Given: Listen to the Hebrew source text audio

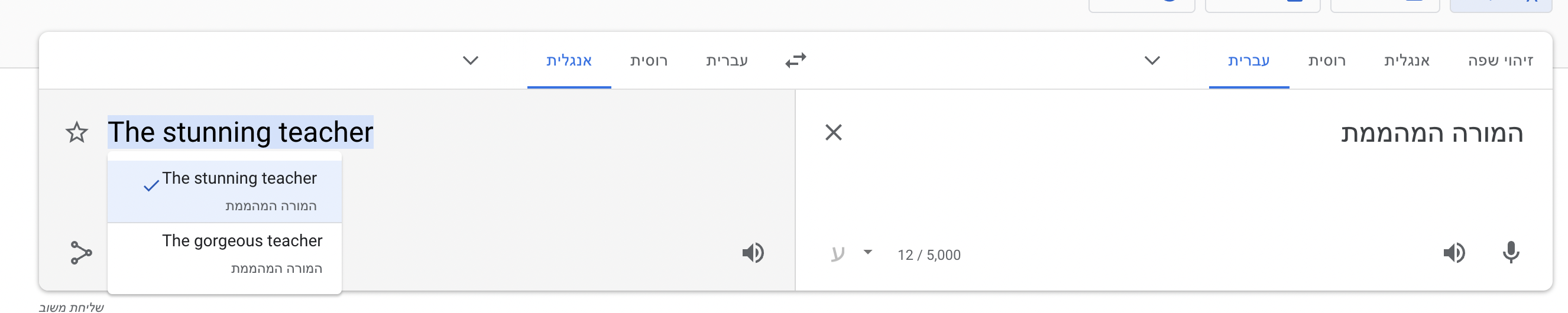Looking at the screenshot, I should pos(1453,253).
